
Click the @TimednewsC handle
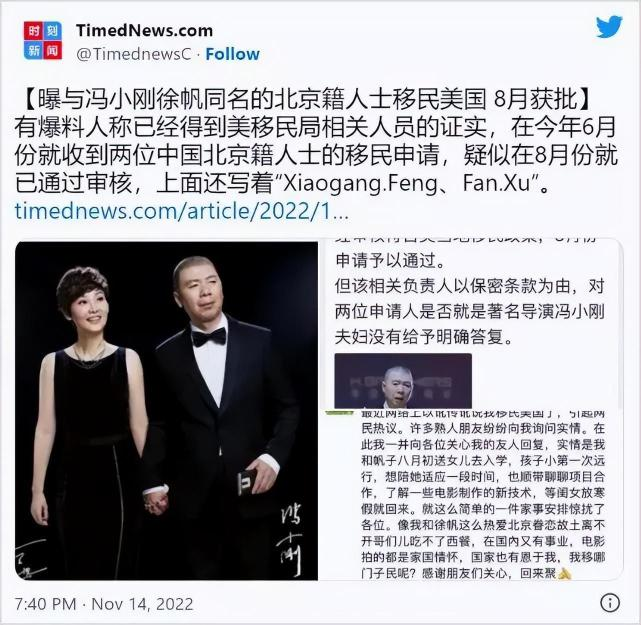tap(134, 54)
